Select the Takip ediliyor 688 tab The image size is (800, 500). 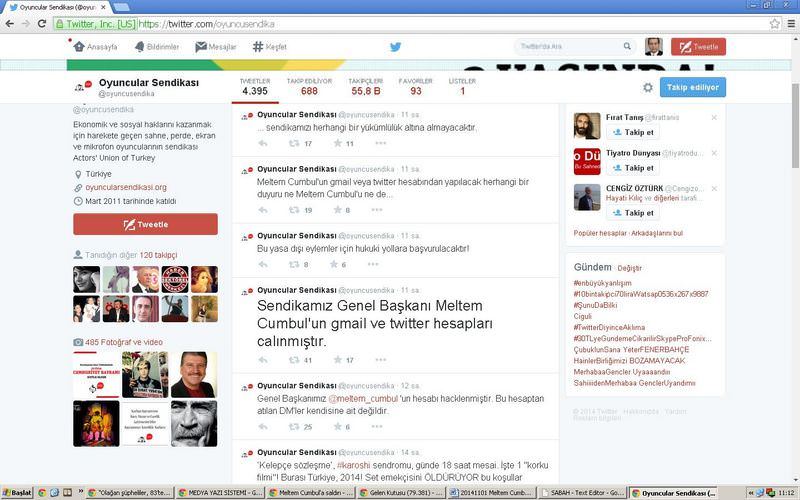pos(309,87)
